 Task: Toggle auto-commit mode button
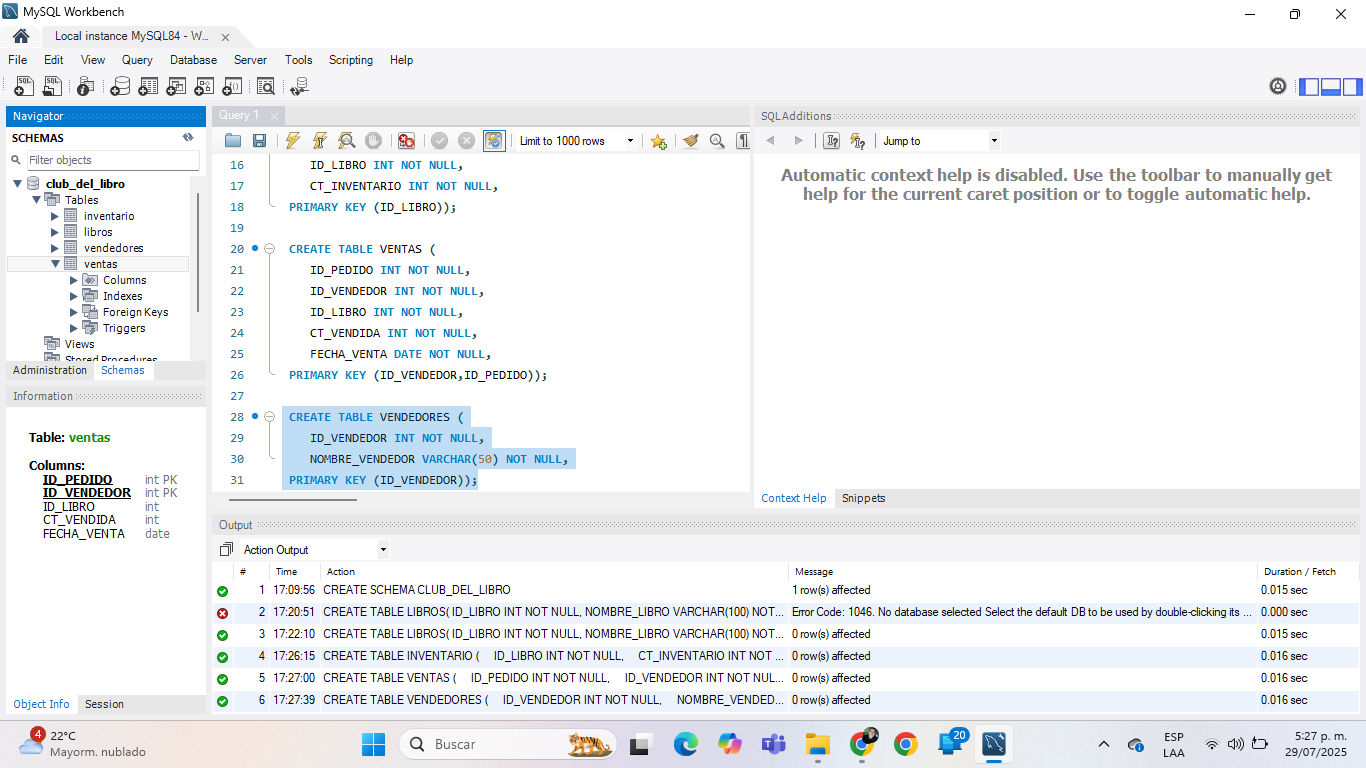click(494, 141)
